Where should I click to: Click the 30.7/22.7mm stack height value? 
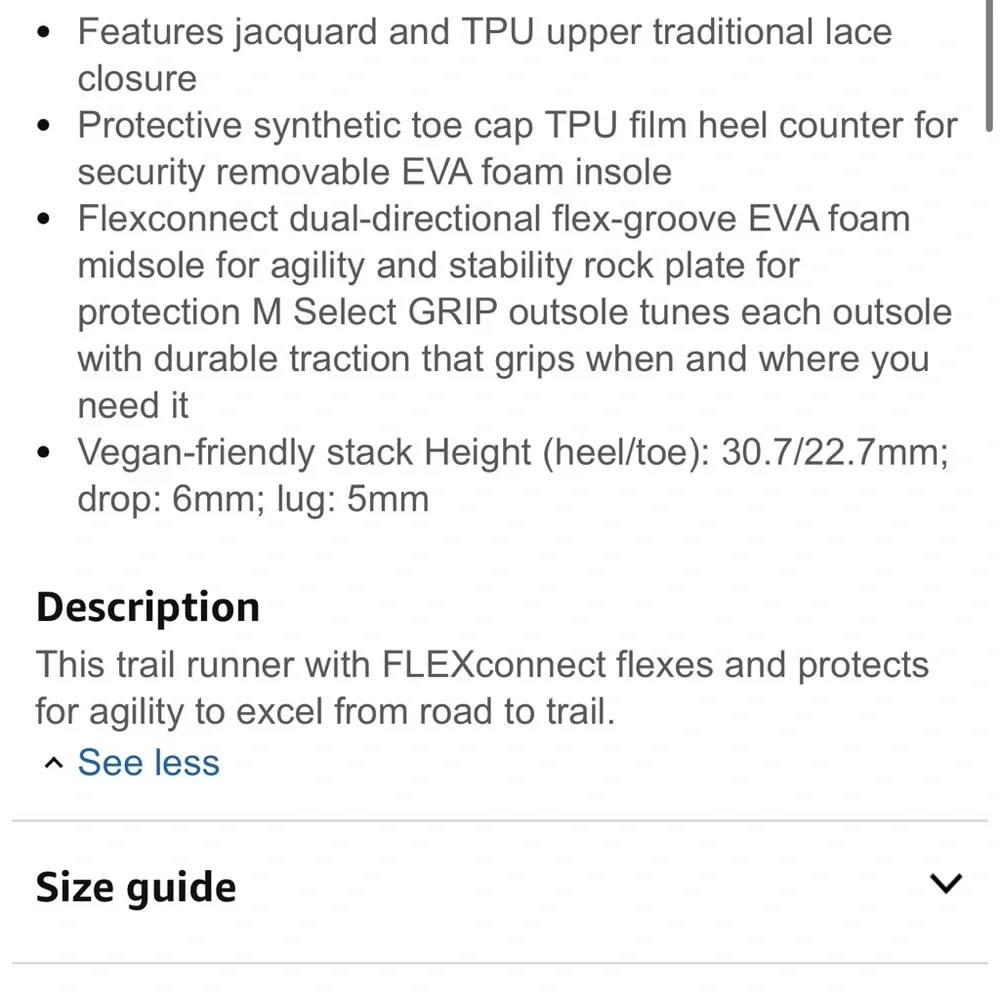coord(834,452)
